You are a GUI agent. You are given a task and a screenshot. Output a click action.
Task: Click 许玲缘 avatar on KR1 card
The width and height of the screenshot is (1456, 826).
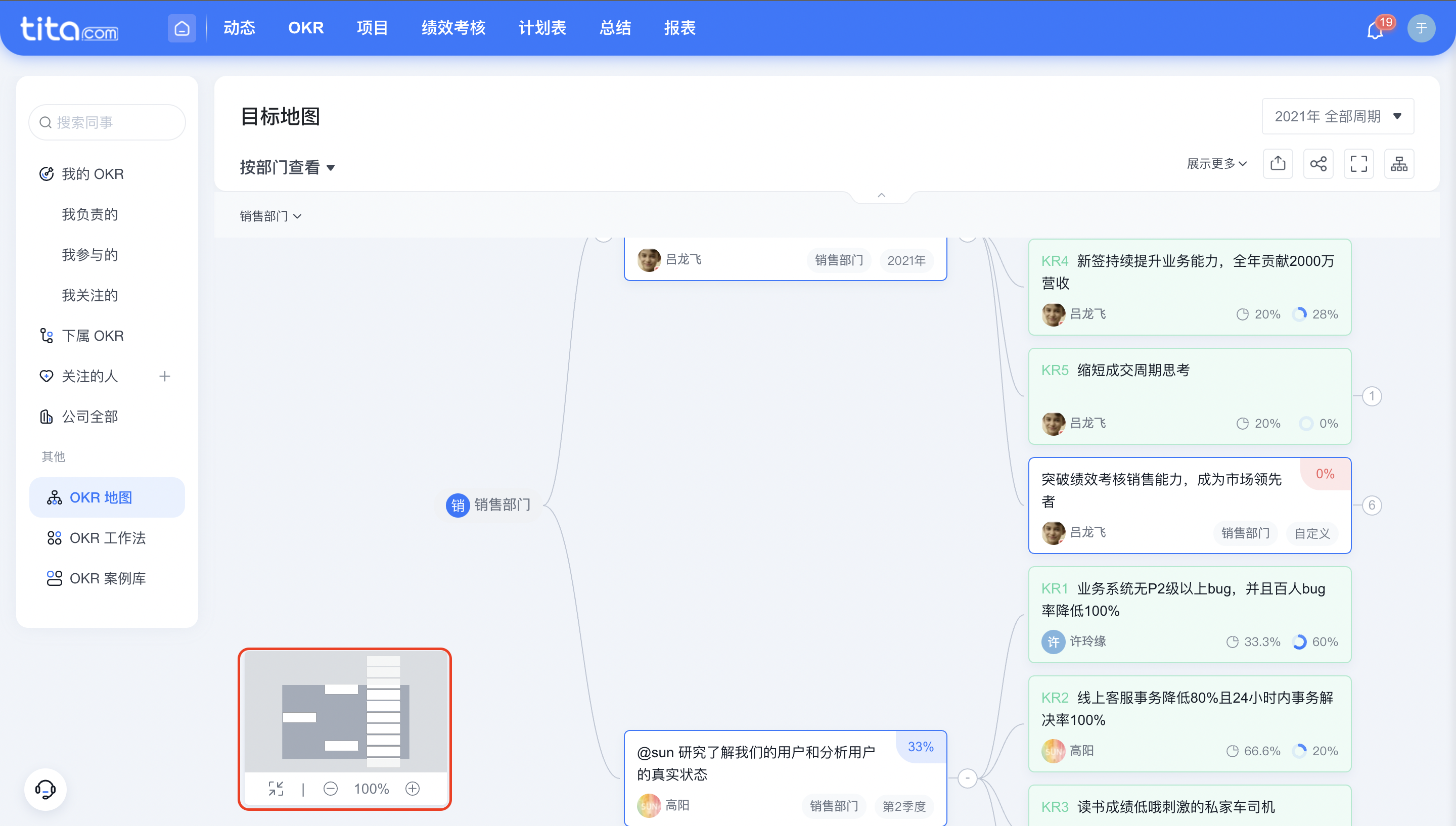click(x=1053, y=641)
